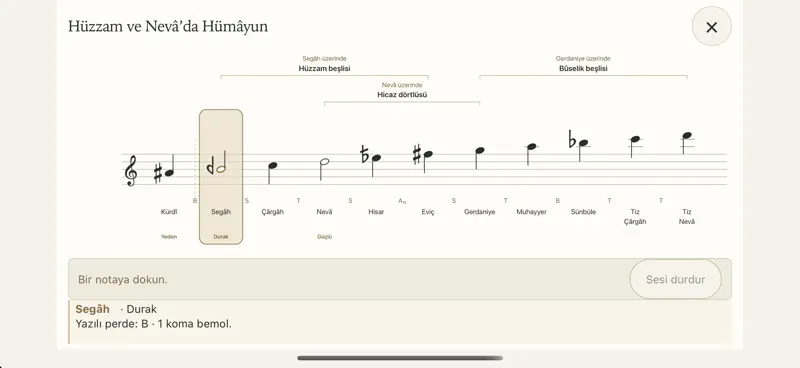Click the Sesi durdur button

(x=676, y=279)
